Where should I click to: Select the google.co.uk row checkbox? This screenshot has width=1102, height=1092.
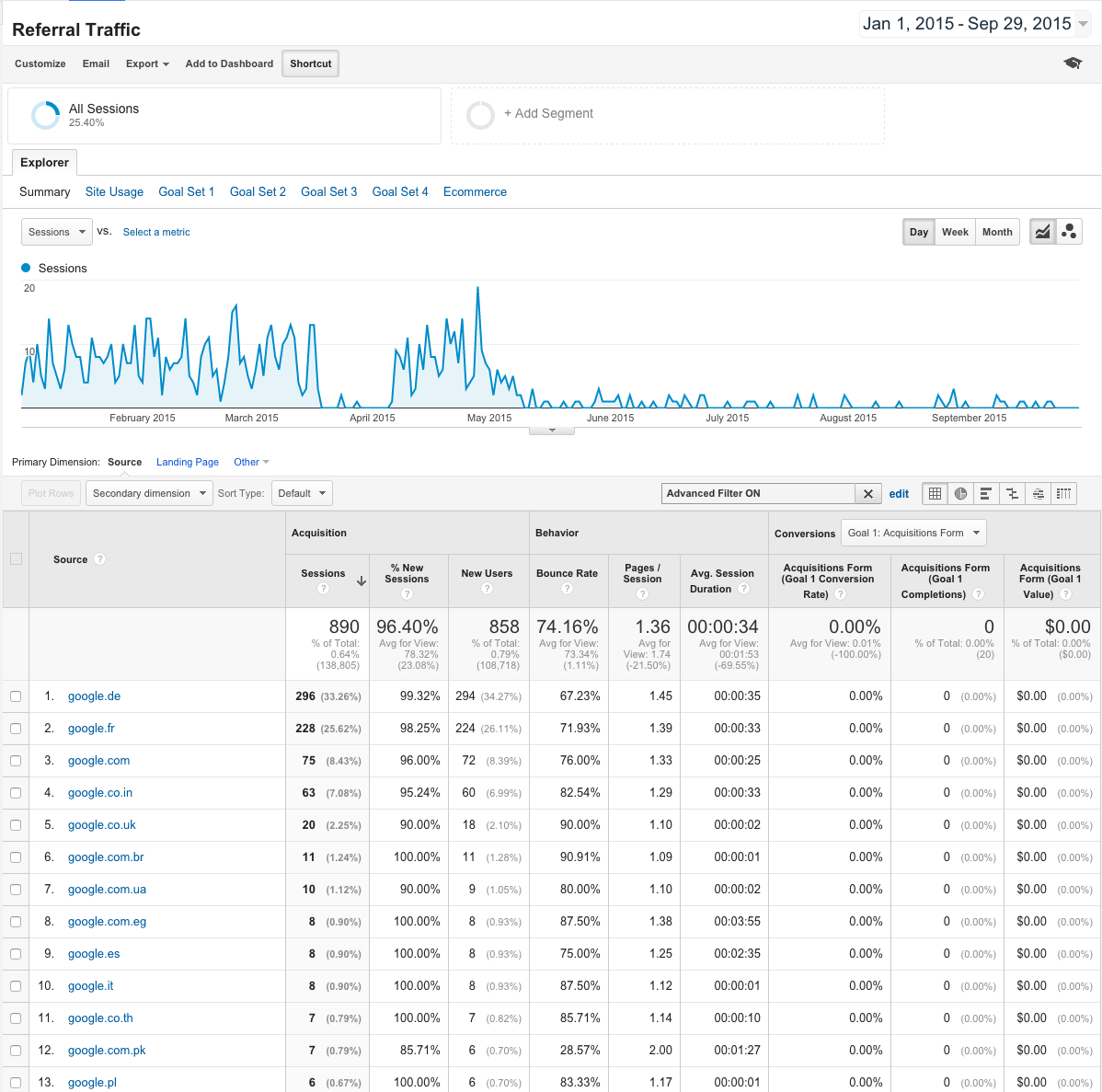[x=16, y=825]
